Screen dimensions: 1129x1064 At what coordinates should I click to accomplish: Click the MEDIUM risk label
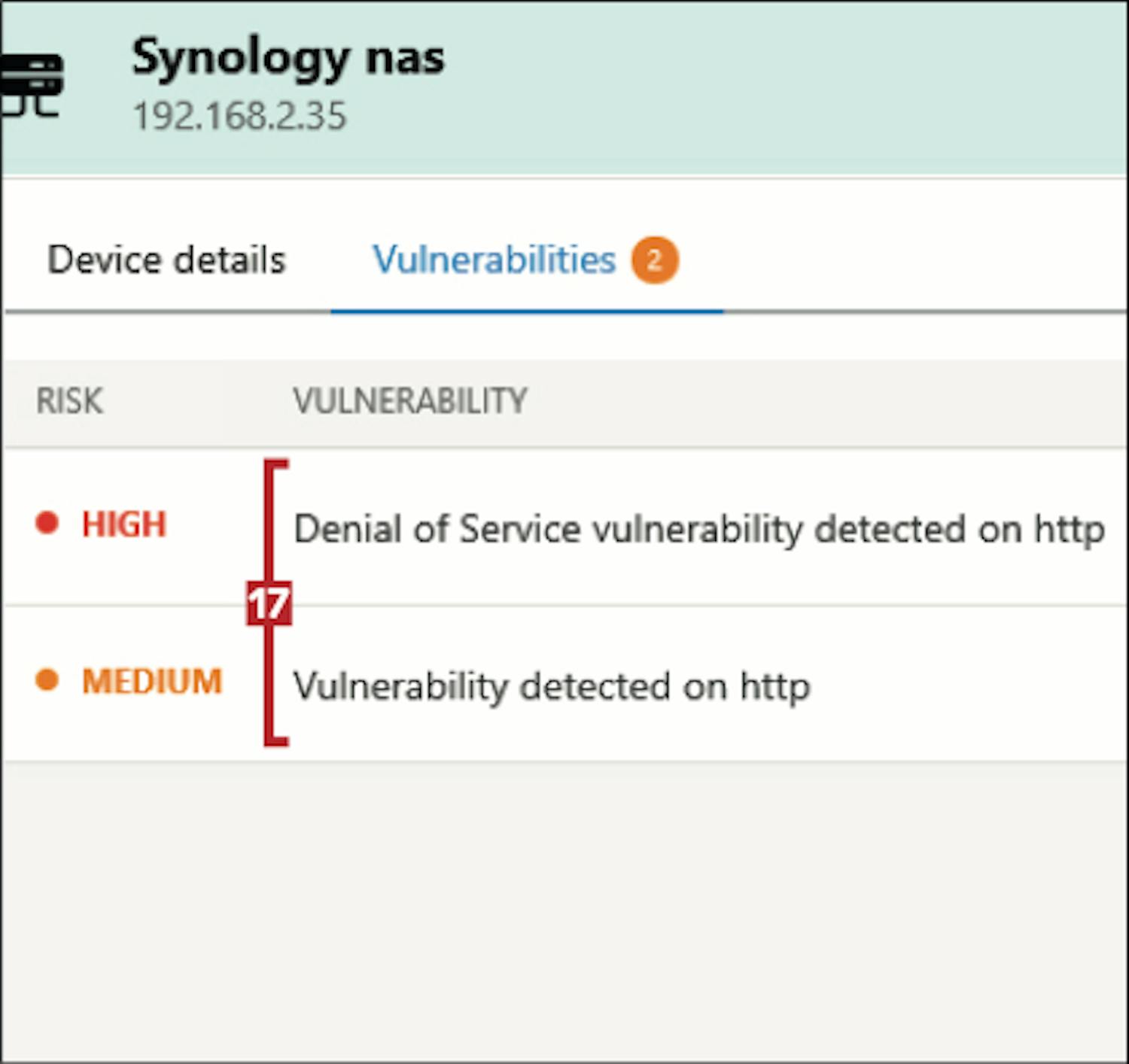tap(152, 682)
